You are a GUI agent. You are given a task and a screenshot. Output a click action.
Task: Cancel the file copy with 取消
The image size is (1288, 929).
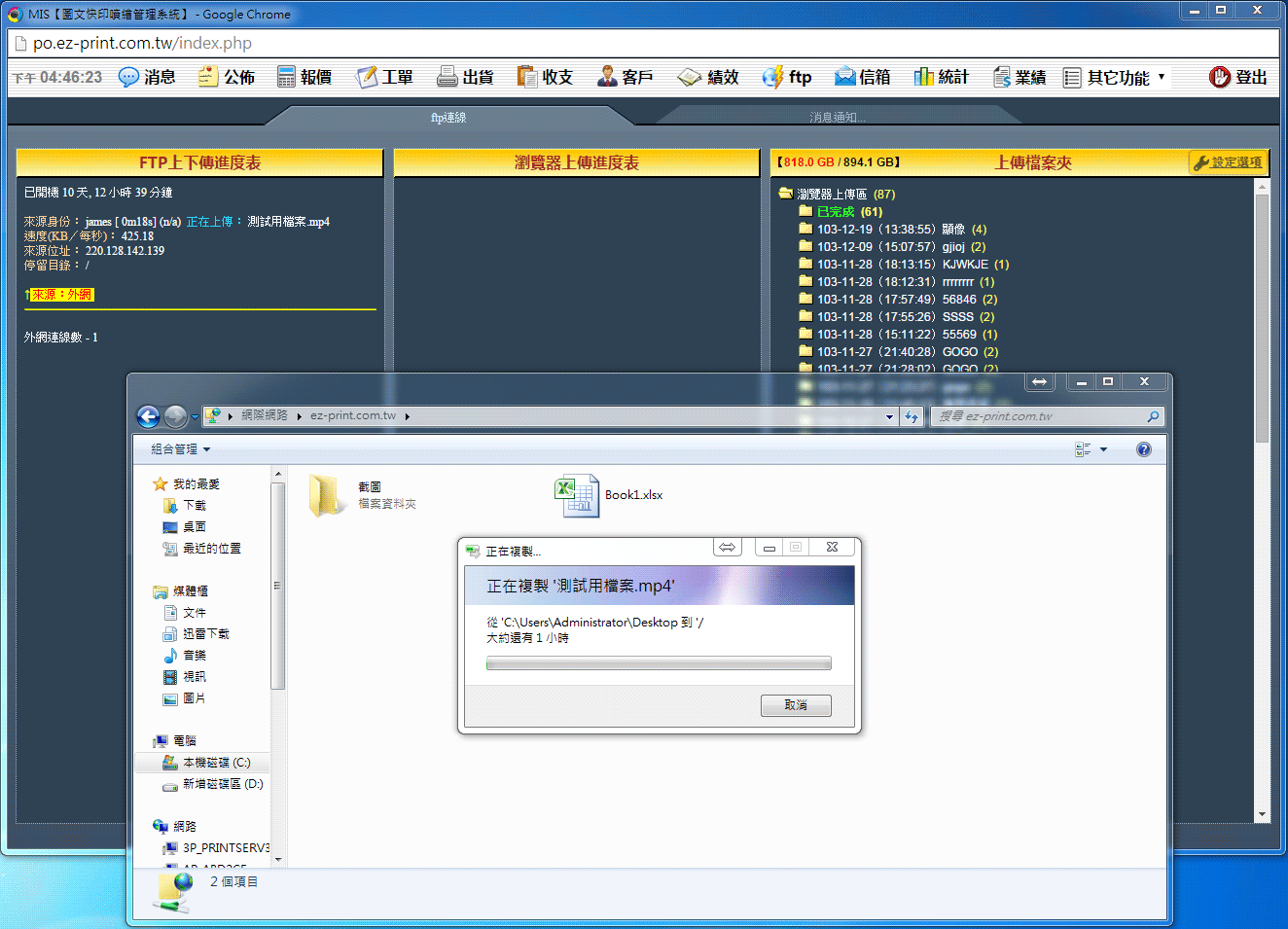(796, 705)
